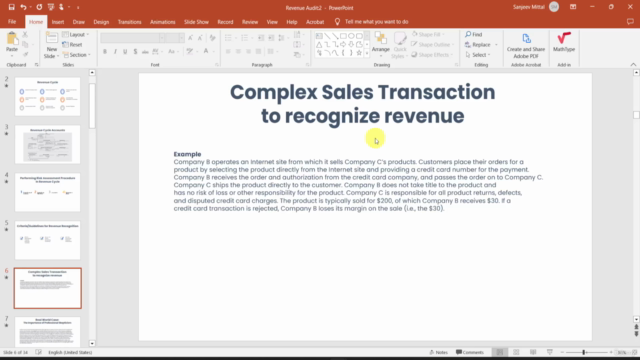The height and width of the screenshot is (360, 640).
Task: Click the Font Color A button
Action: pos(206,51)
